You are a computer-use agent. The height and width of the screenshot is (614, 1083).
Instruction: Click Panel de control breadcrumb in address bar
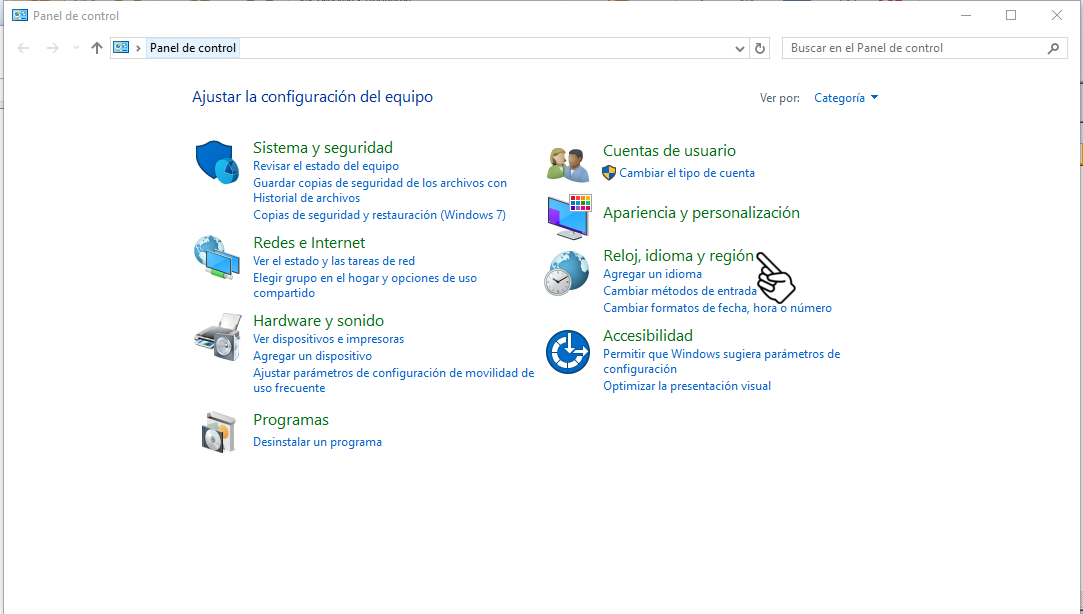tap(193, 48)
